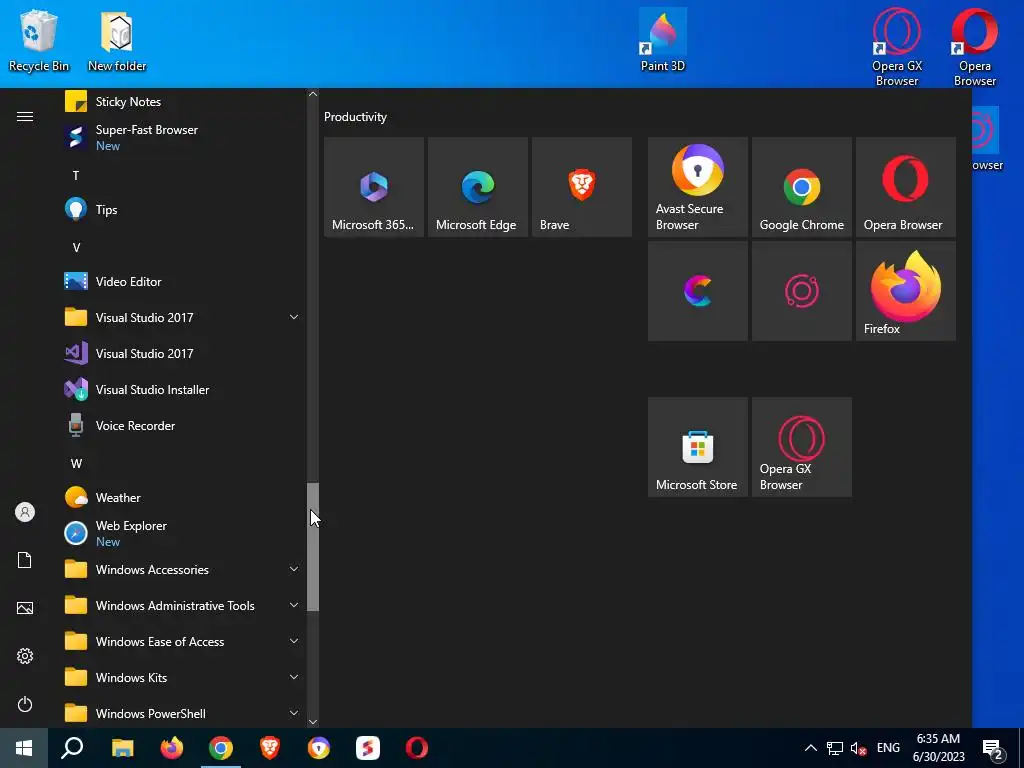Open the Microsoft 365 tile
1024x768 pixels.
[374, 187]
